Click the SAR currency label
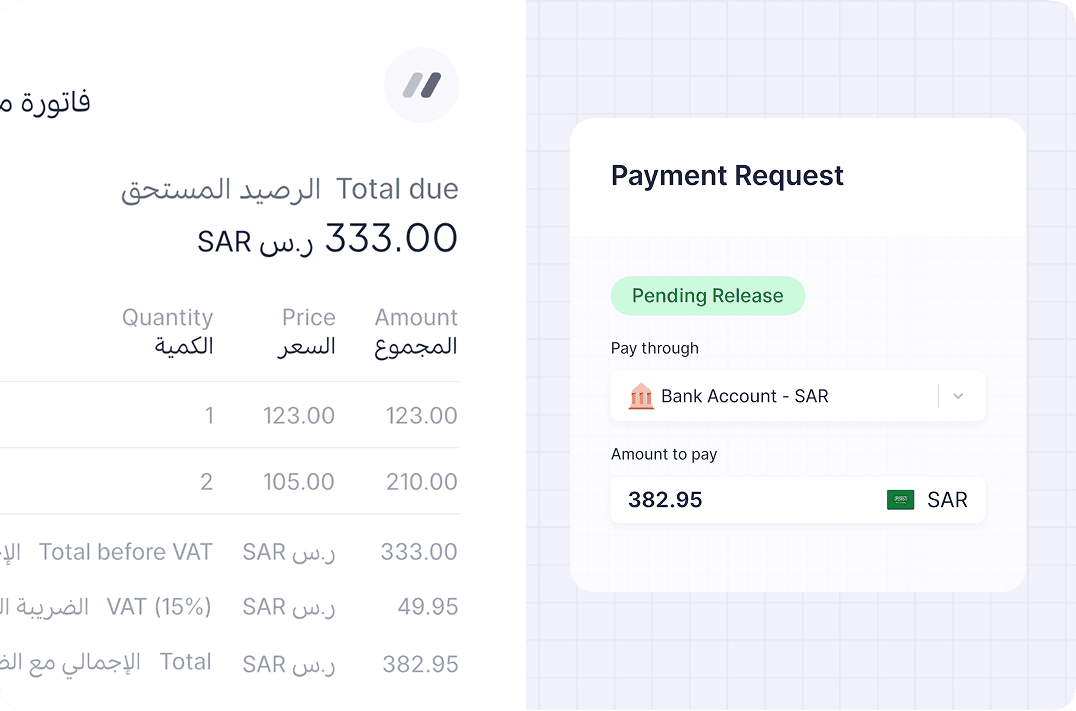Viewport: 1076px width, 711px height. pos(947,500)
